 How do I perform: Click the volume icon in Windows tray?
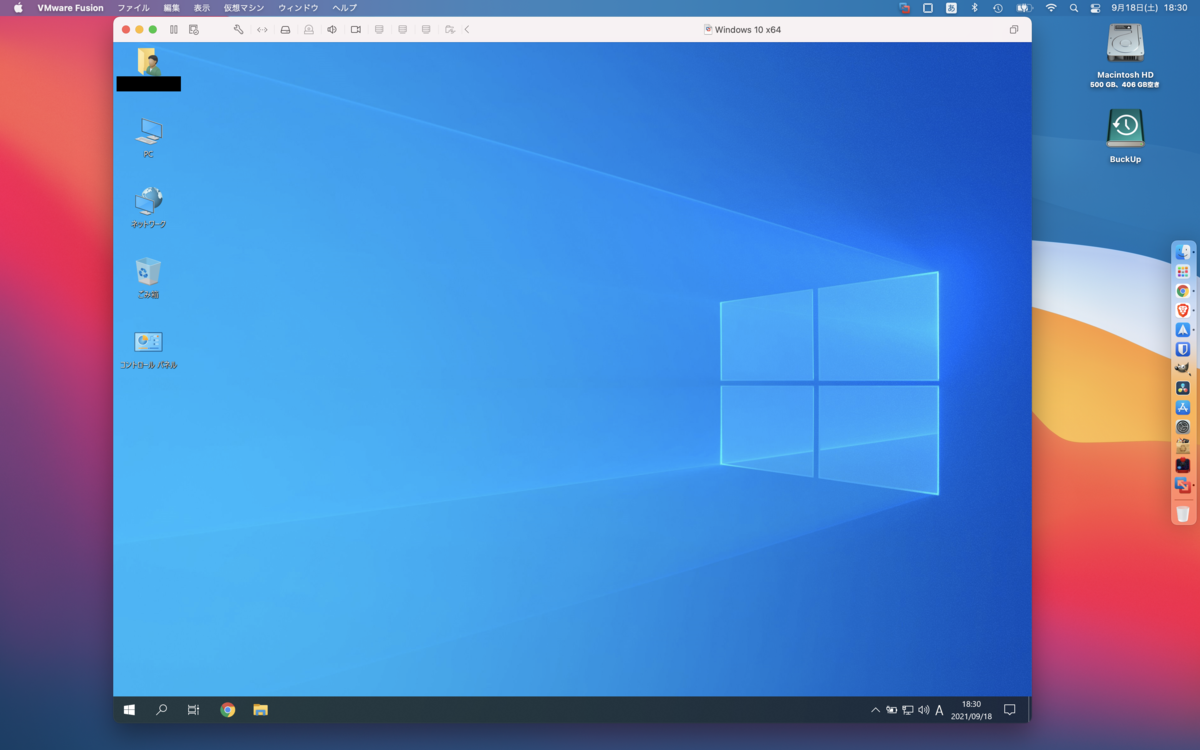(923, 710)
